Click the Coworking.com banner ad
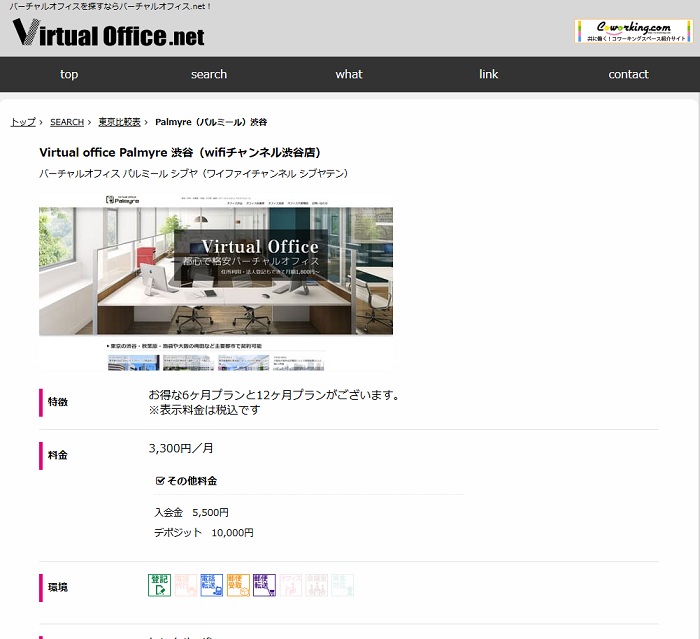 [633, 31]
